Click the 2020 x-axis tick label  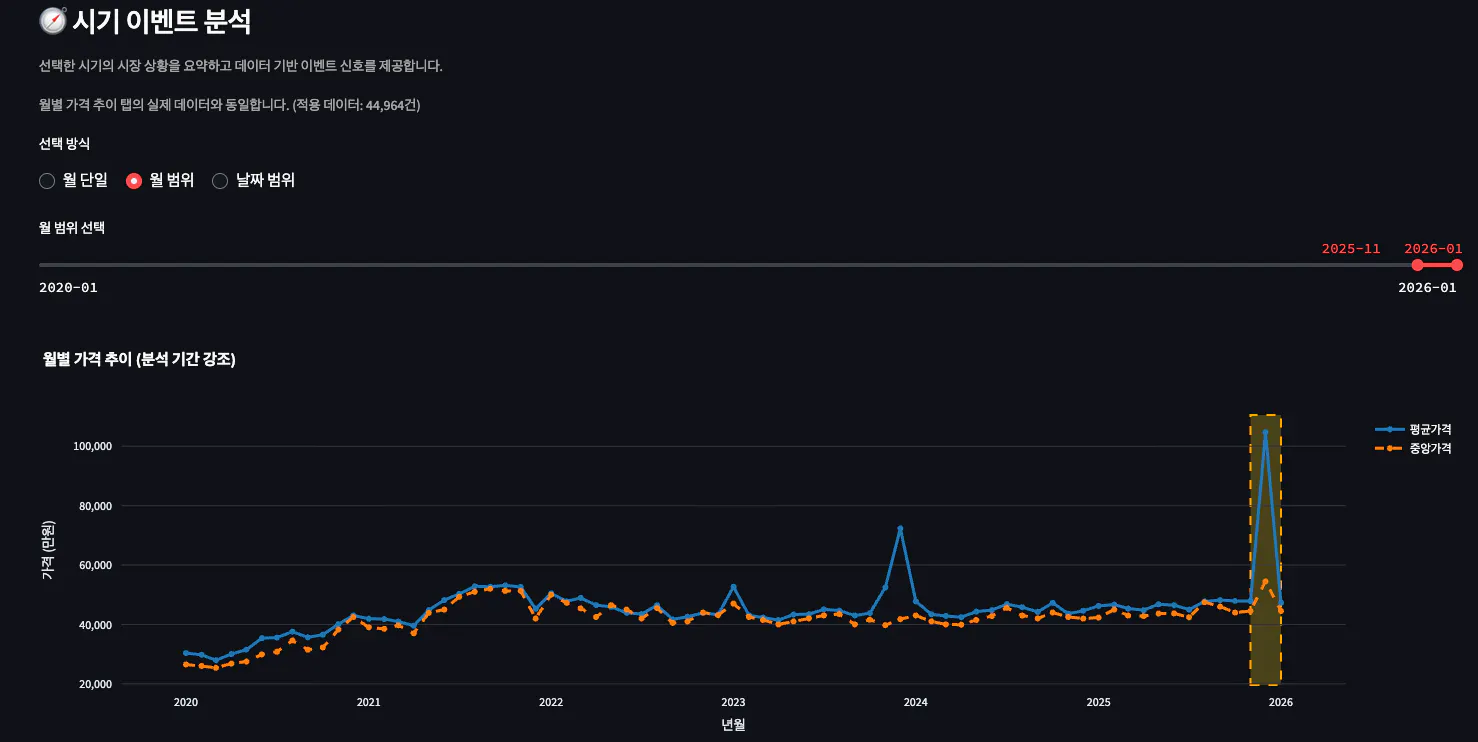click(185, 702)
